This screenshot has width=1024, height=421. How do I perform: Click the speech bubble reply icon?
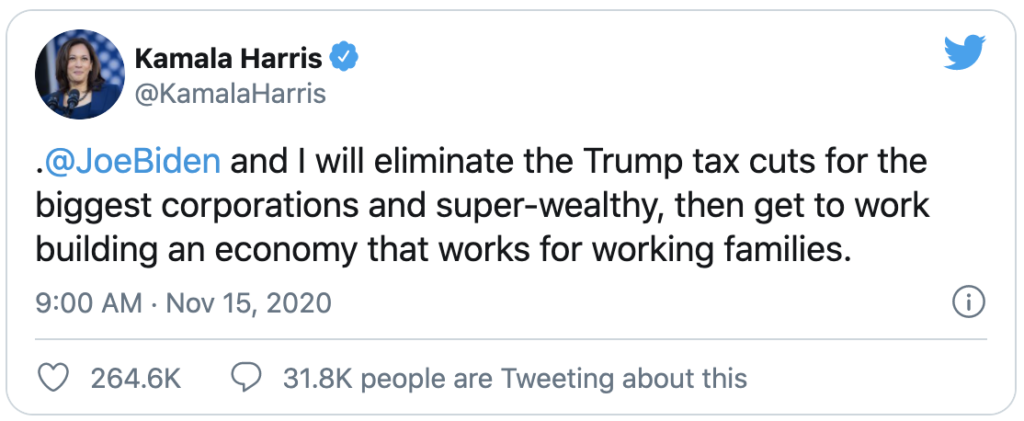click(247, 377)
